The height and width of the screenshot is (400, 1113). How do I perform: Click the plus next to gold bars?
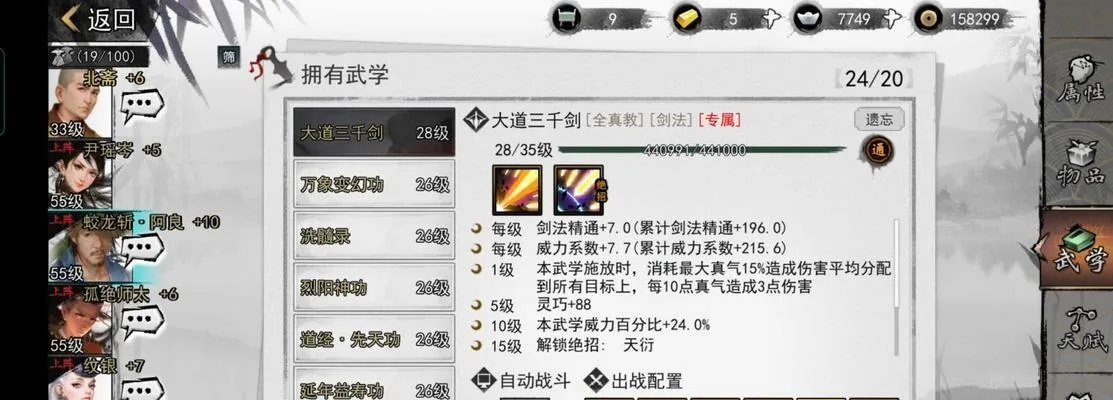[771, 19]
